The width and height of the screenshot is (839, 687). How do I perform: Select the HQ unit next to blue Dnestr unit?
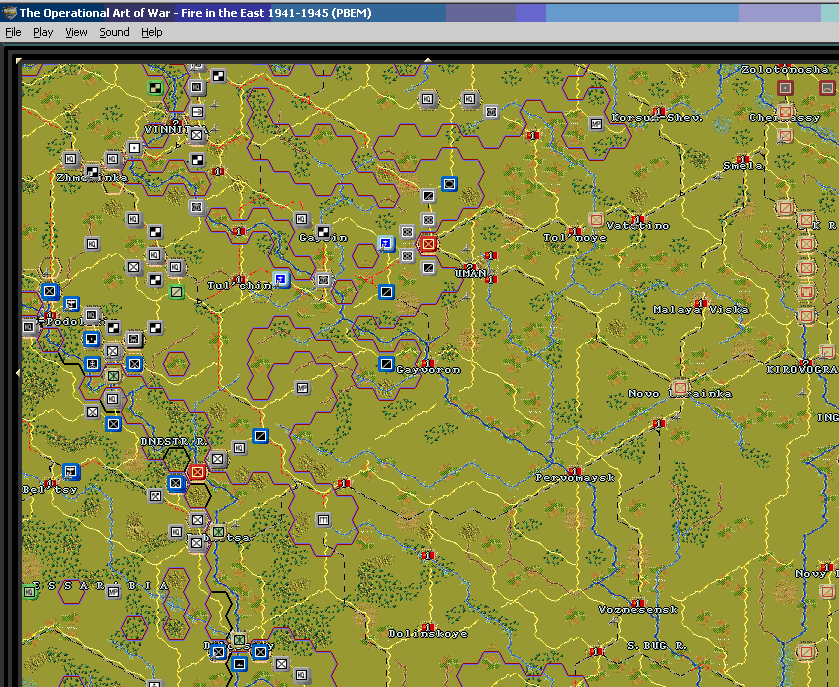(239, 448)
